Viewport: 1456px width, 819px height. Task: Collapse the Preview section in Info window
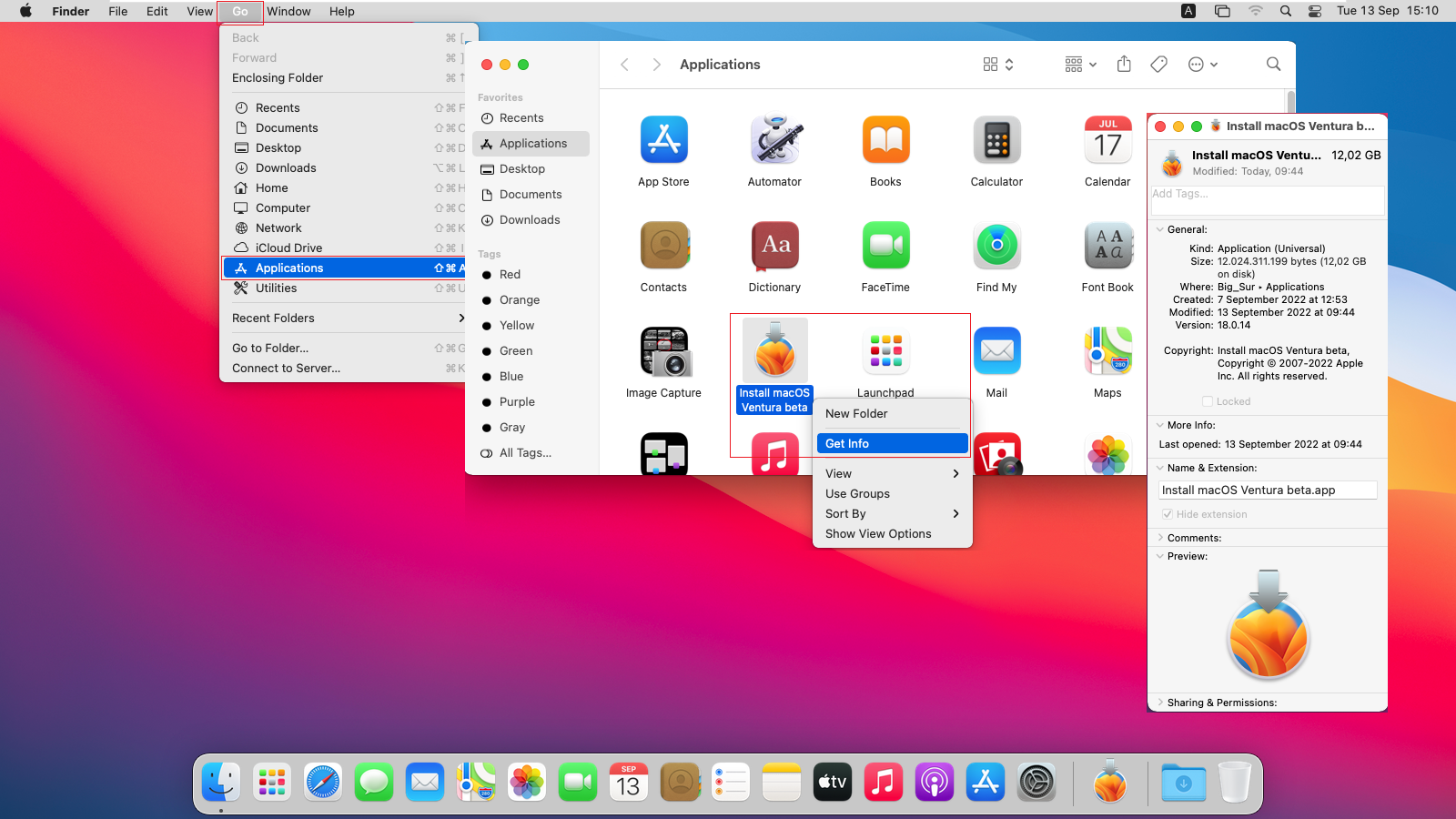click(x=1160, y=556)
